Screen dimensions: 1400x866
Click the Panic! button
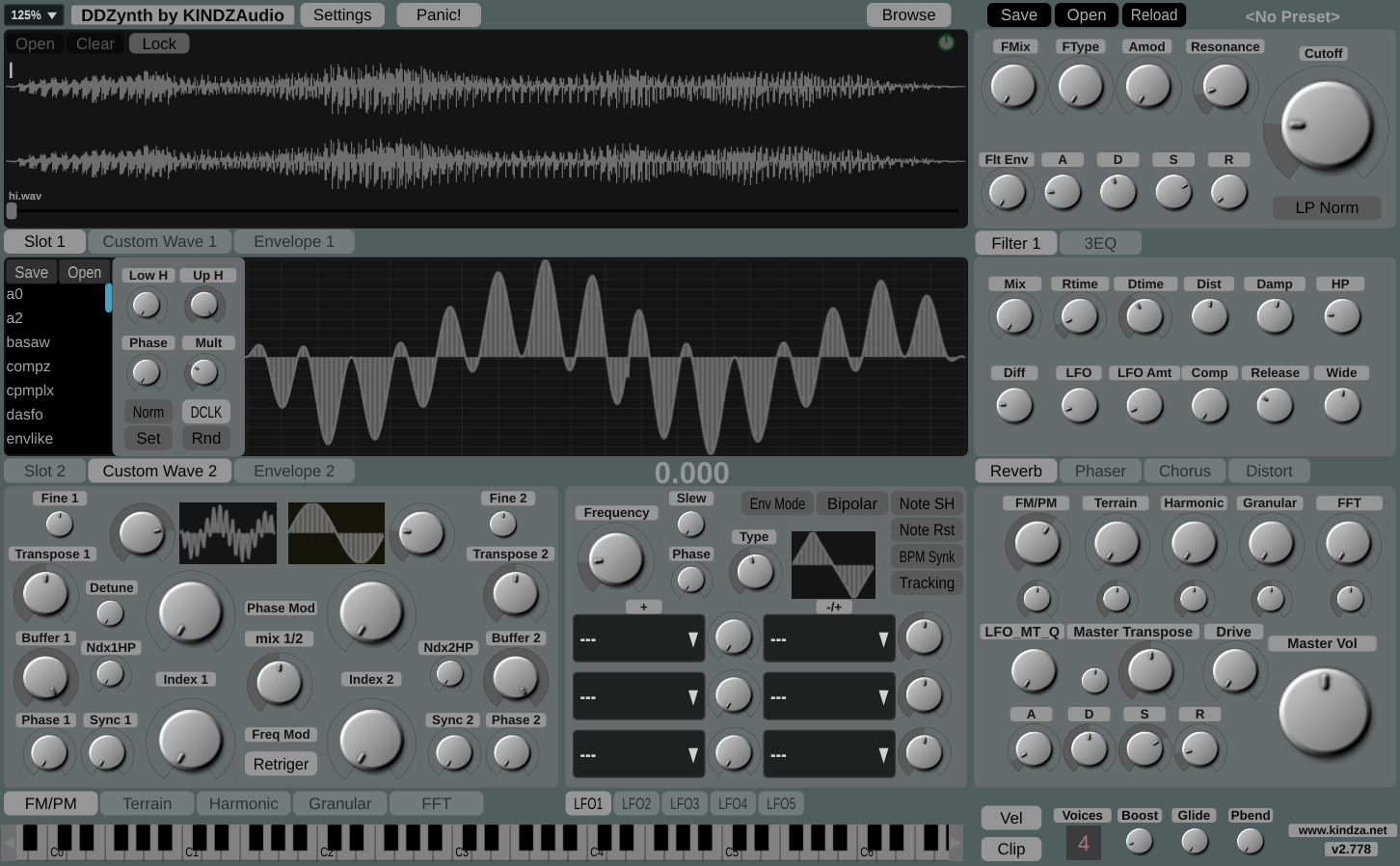click(x=439, y=14)
